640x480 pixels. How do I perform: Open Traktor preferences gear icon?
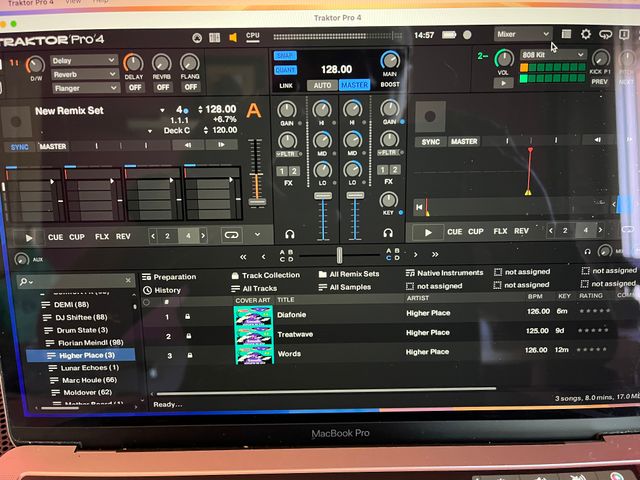click(x=586, y=34)
